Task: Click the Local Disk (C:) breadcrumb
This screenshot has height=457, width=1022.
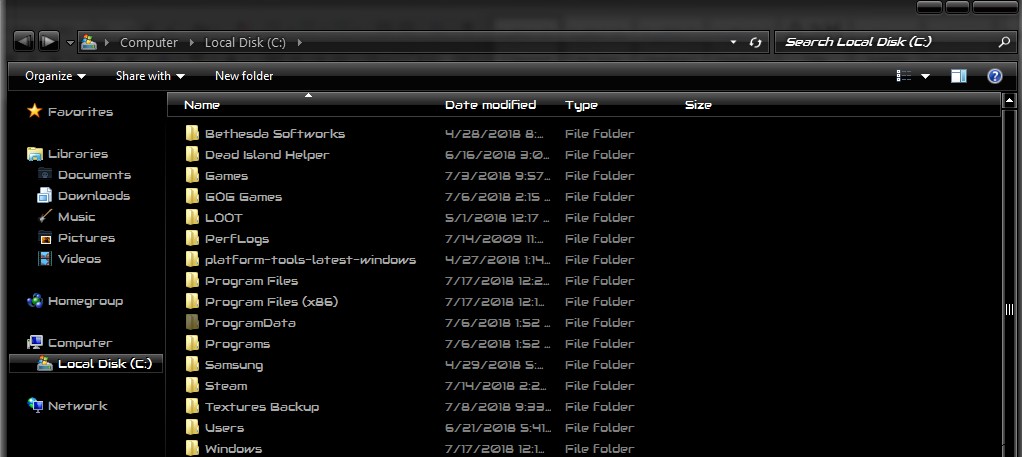Action: coord(245,42)
